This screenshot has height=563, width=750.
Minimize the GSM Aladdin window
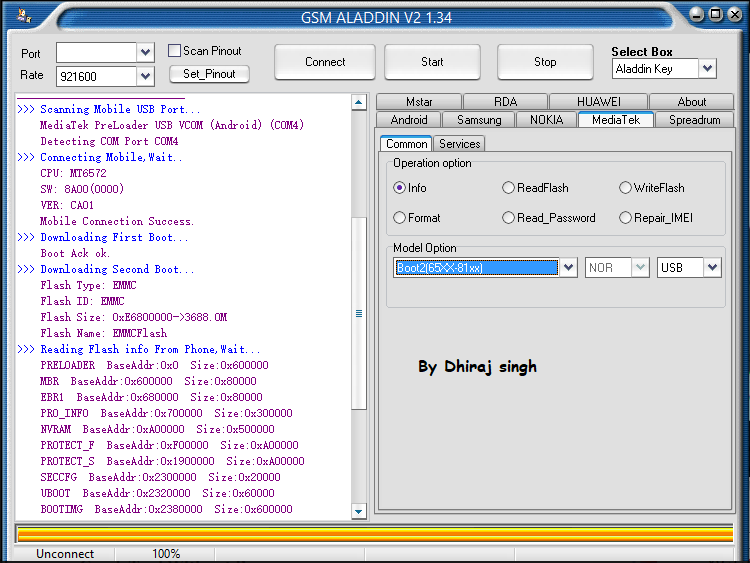[697, 14]
